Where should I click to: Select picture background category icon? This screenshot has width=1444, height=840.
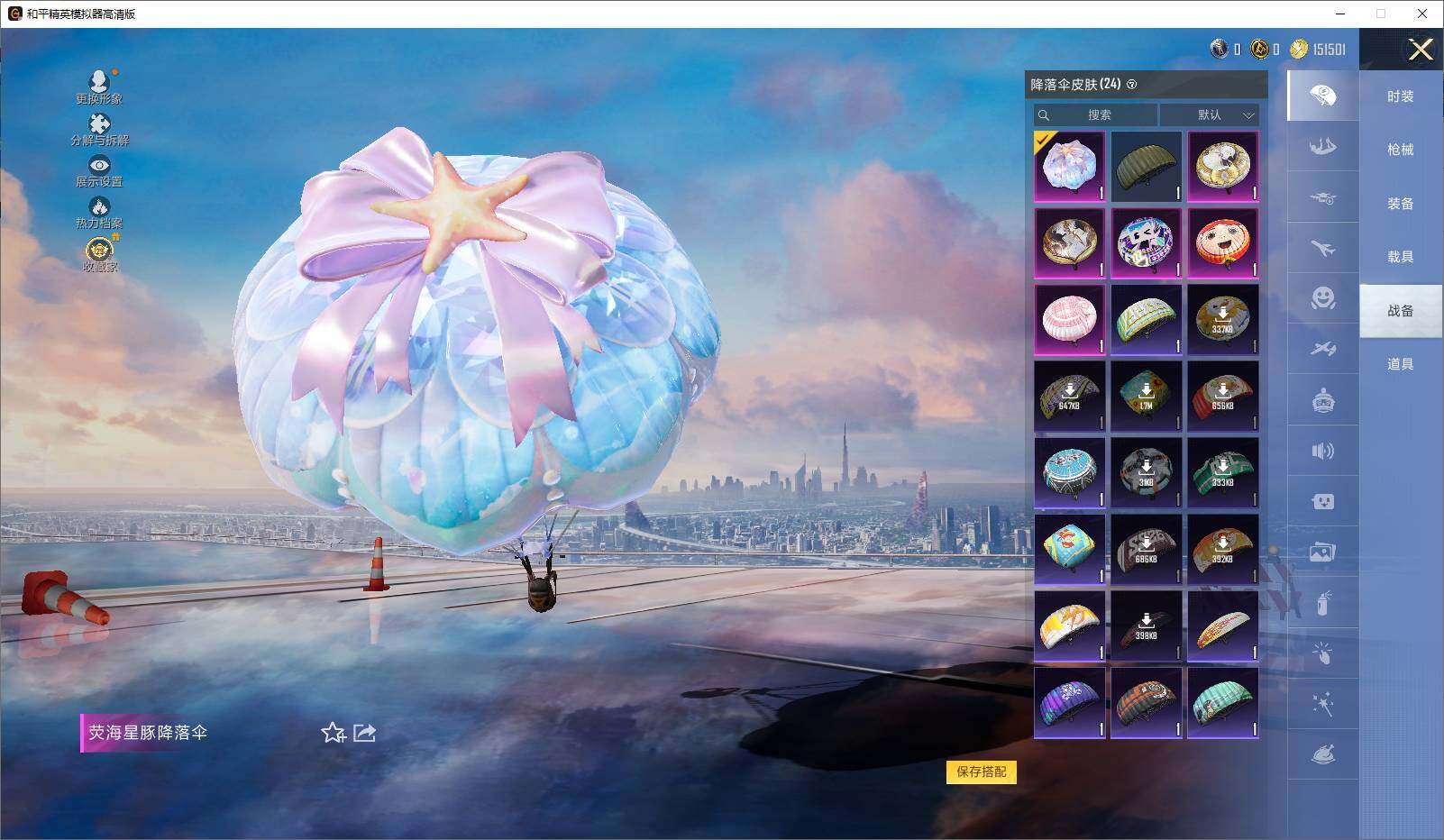tap(1322, 552)
